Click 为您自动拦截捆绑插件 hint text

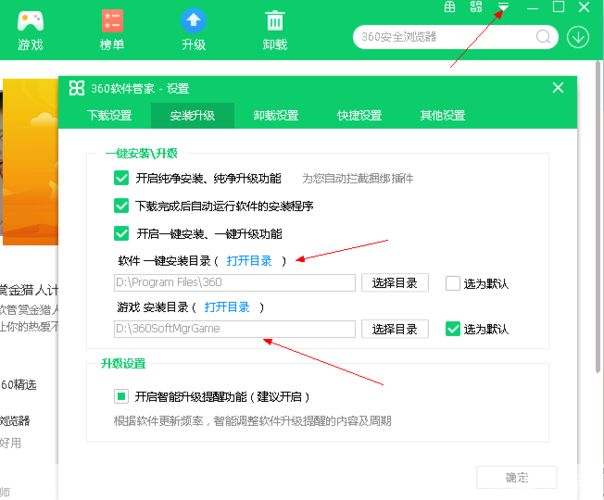[x=358, y=178]
